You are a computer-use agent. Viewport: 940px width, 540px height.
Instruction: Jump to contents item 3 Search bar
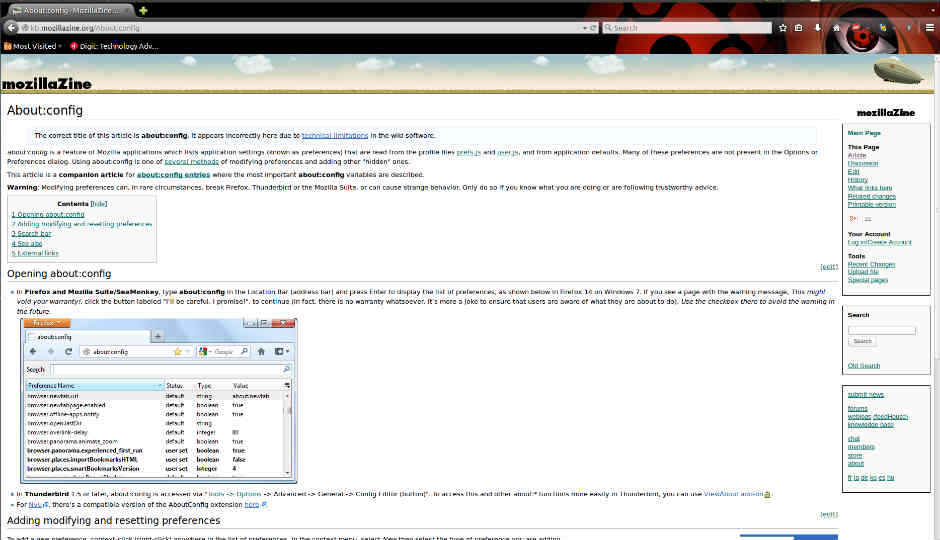pos(31,233)
